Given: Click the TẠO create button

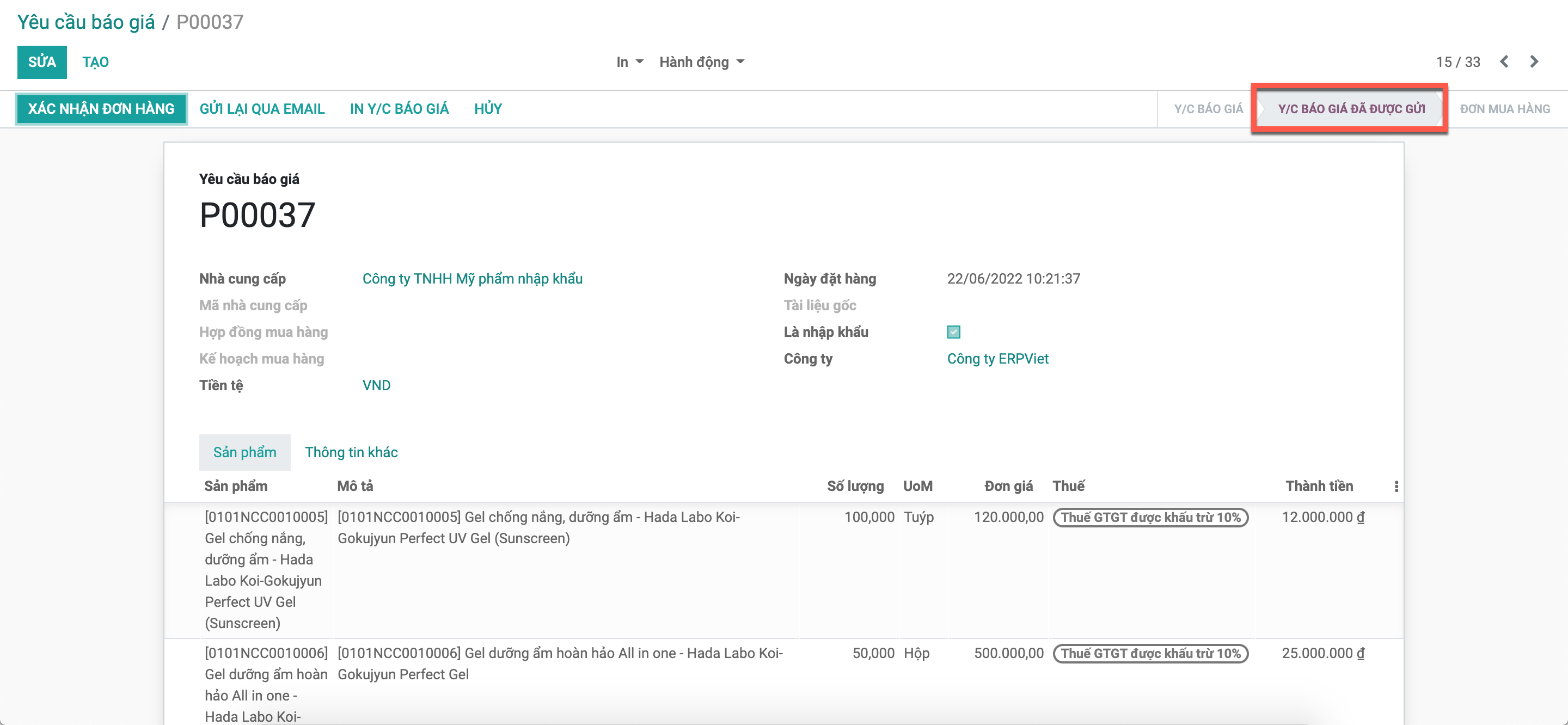Looking at the screenshot, I should 96,62.
